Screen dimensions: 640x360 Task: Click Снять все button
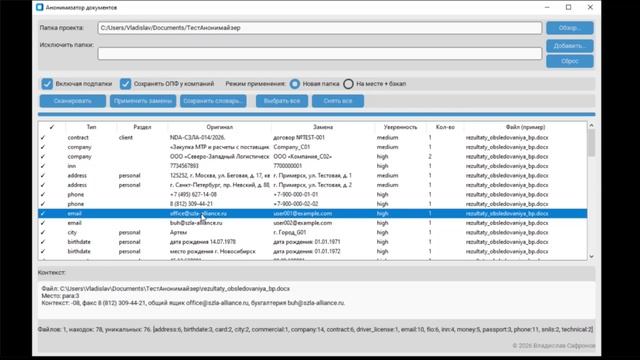(x=338, y=101)
